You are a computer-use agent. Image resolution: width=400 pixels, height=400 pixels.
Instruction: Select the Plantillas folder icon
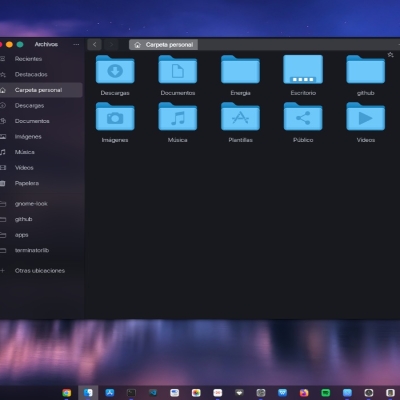pos(240,116)
